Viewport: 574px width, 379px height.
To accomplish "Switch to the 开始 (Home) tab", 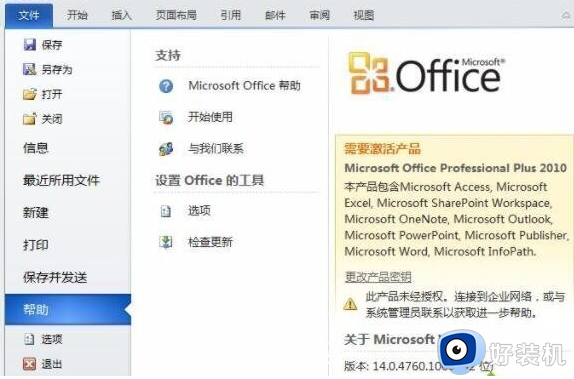I will pyautogui.click(x=77, y=15).
